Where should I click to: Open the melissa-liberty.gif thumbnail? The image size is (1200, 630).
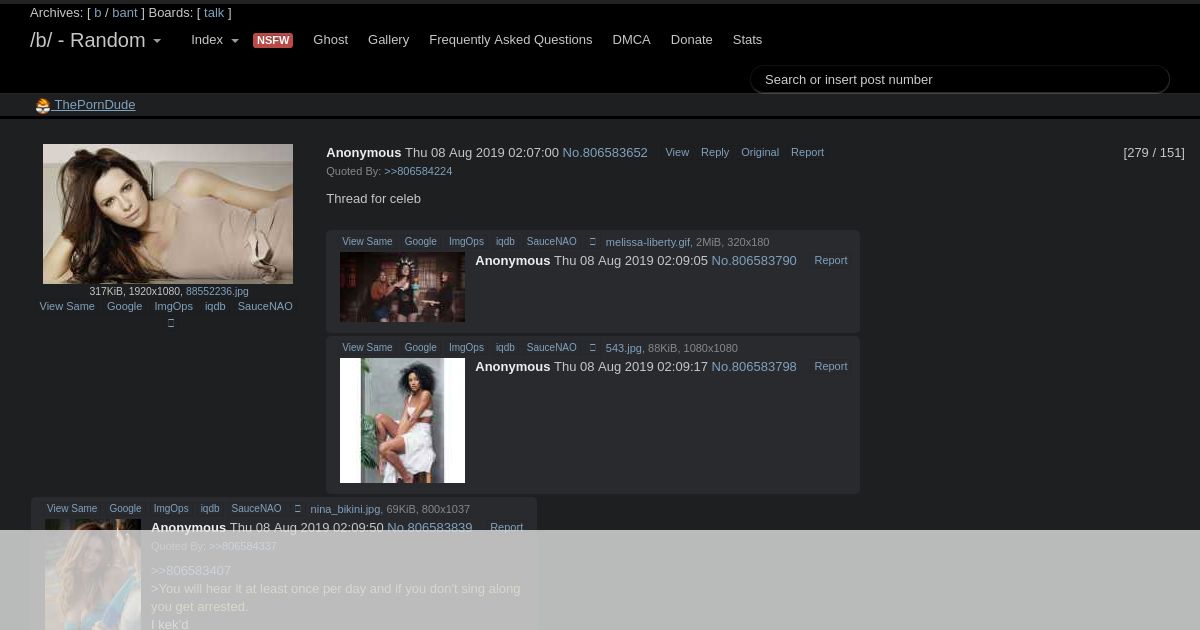click(x=402, y=287)
